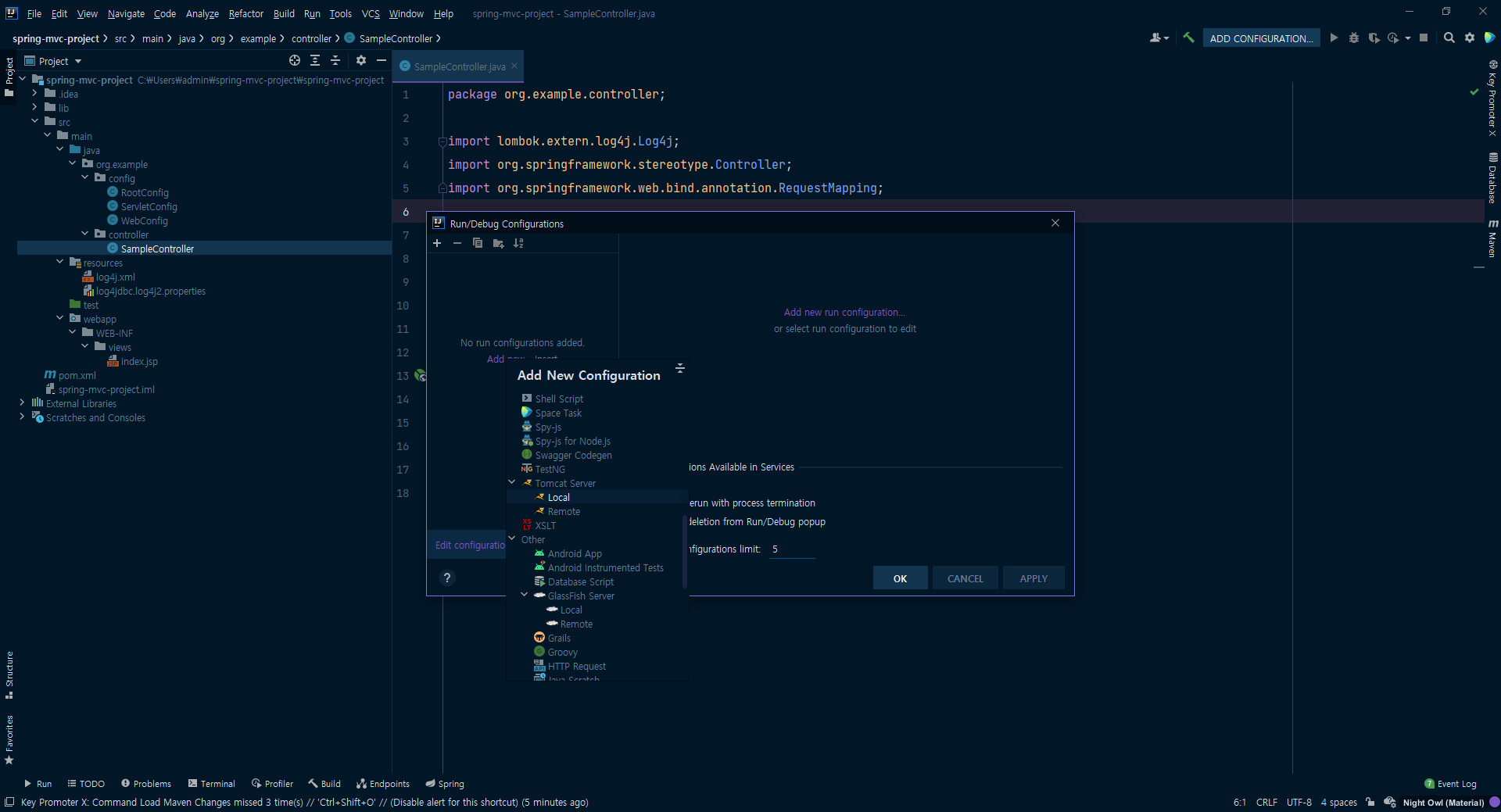The image size is (1501, 812).
Task: Collapse the src folder
Action: 34,121
